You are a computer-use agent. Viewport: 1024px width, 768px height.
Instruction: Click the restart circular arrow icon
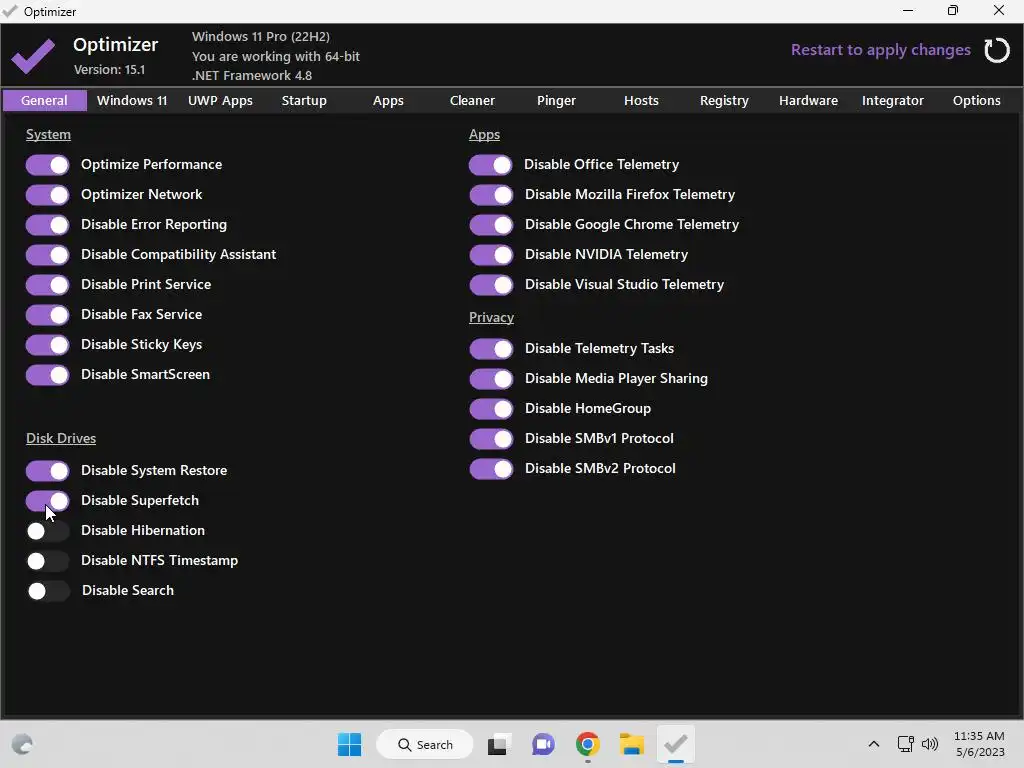pos(997,50)
